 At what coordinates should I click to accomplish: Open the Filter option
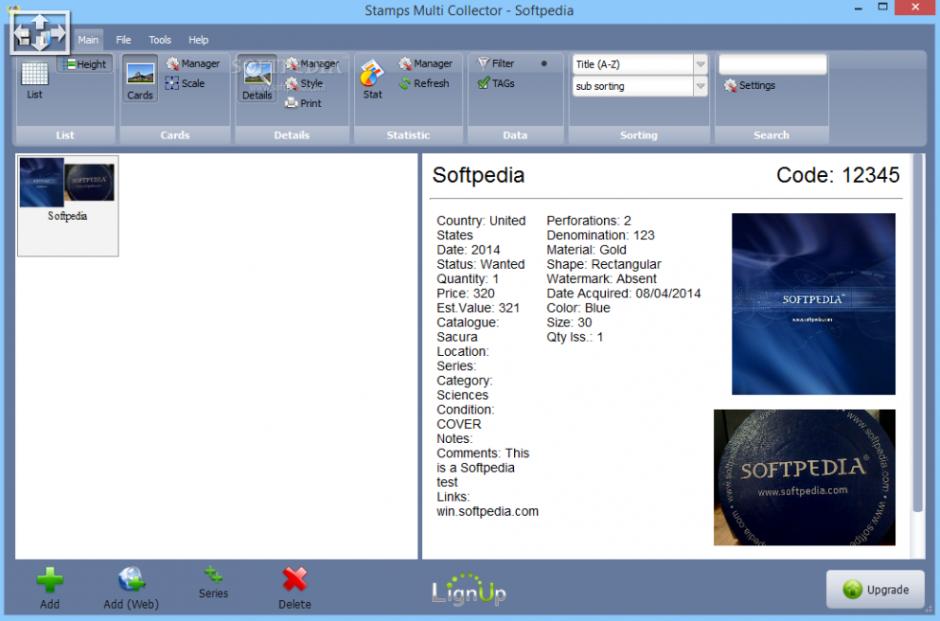pyautogui.click(x=496, y=63)
